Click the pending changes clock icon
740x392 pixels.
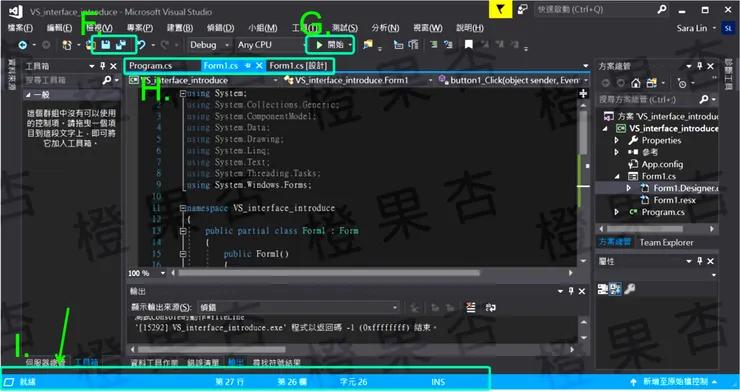coord(682,83)
